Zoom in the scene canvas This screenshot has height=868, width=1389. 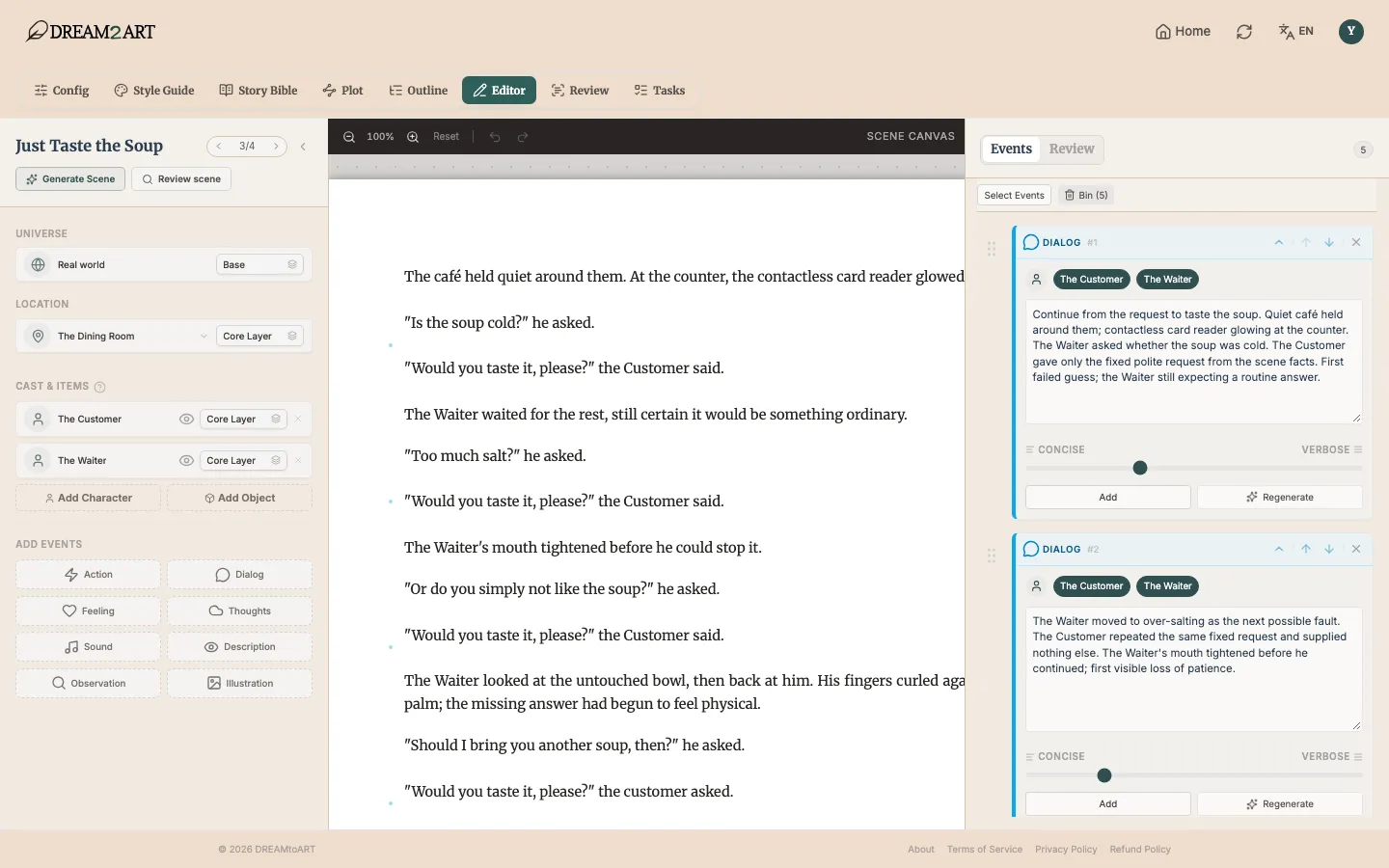coord(413,137)
